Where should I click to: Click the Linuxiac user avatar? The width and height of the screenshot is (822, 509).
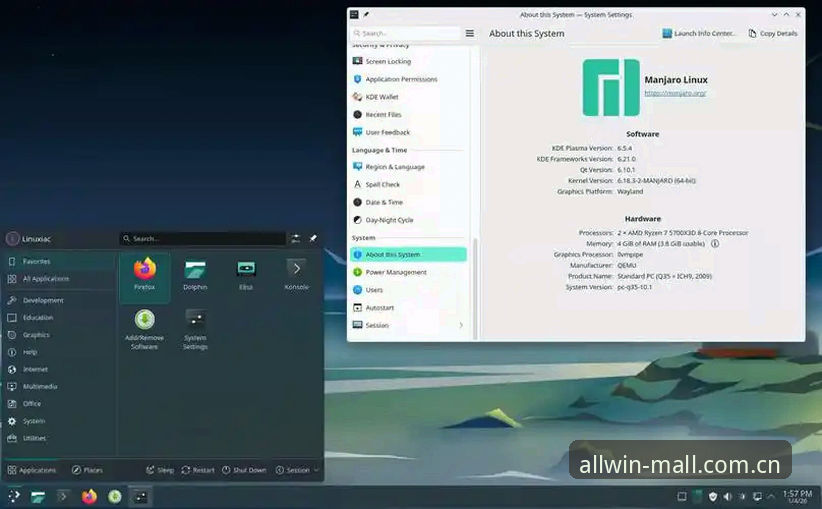[13, 239]
